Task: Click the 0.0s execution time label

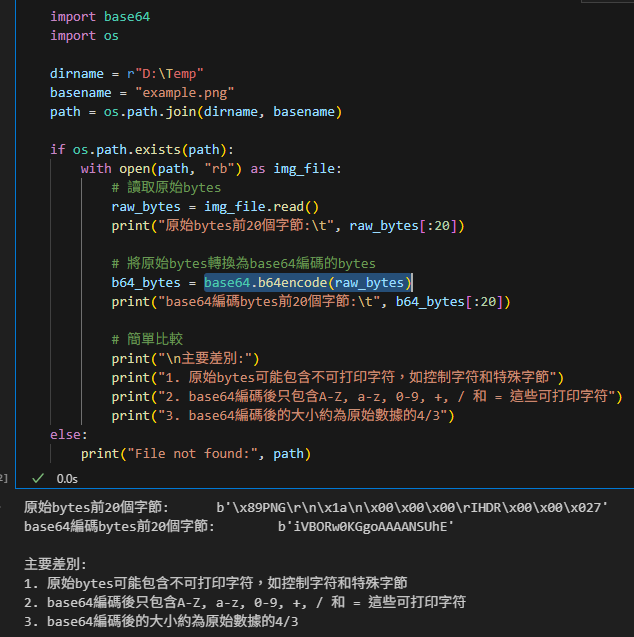Action: [x=67, y=479]
